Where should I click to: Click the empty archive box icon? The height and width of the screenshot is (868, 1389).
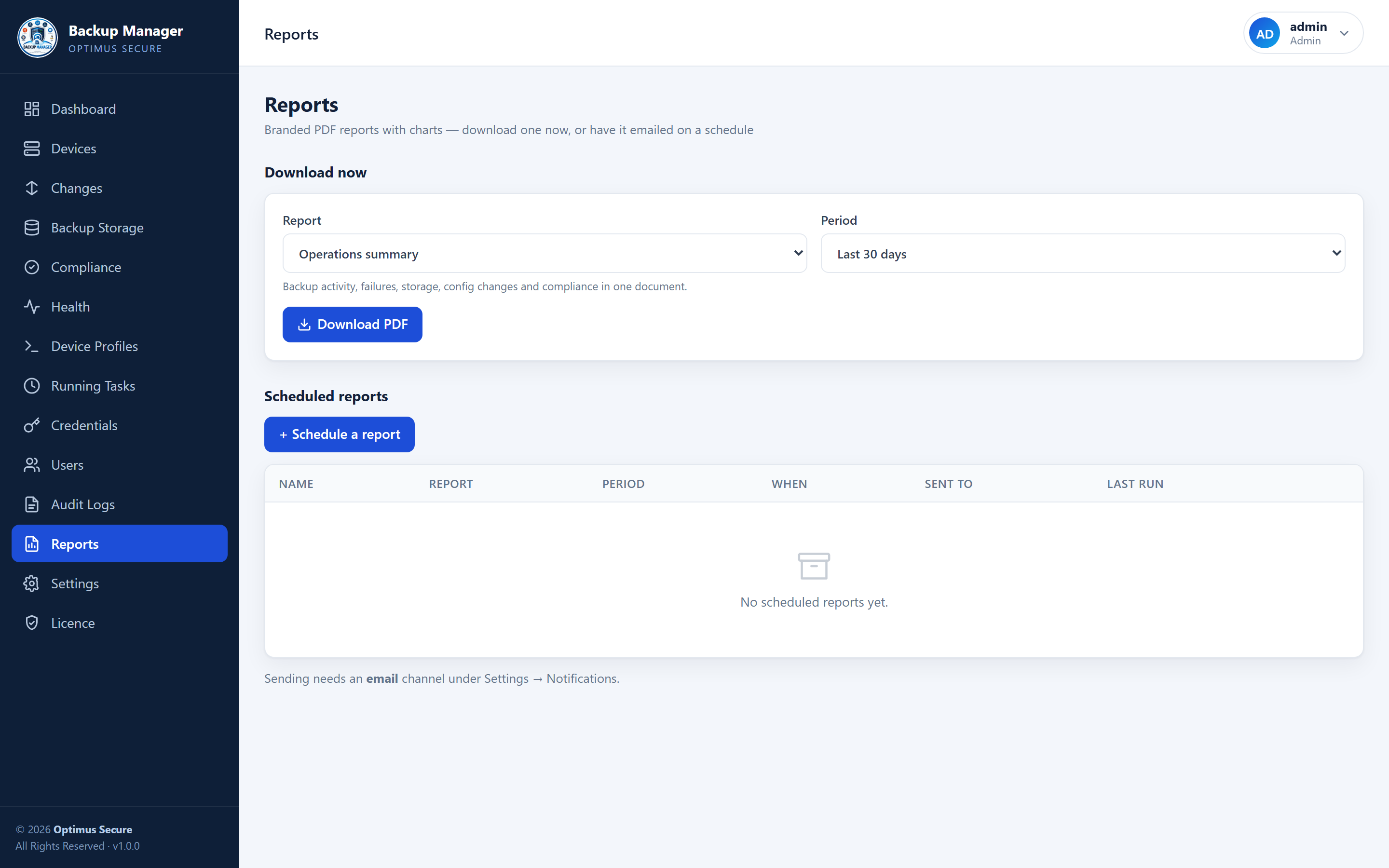point(814,566)
